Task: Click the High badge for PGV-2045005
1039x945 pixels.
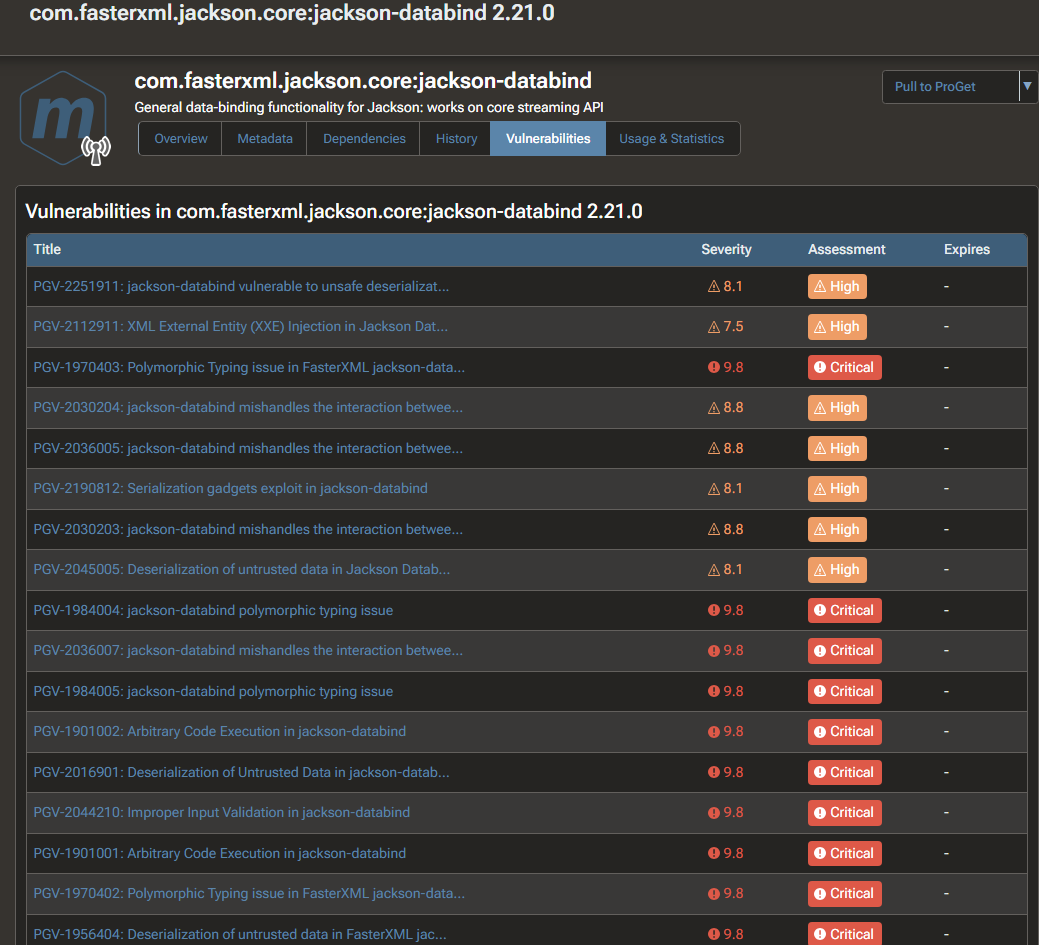Action: pyautogui.click(x=837, y=570)
